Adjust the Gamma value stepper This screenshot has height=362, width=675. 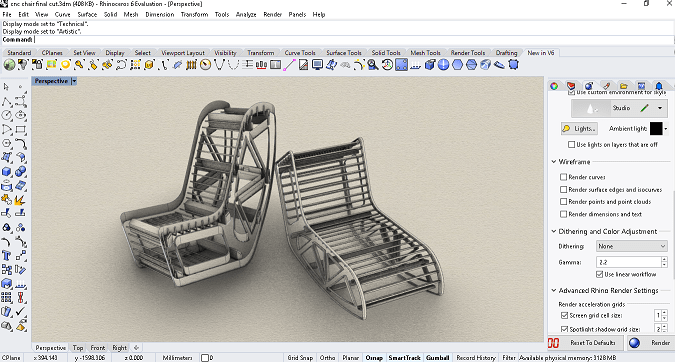pos(665,262)
